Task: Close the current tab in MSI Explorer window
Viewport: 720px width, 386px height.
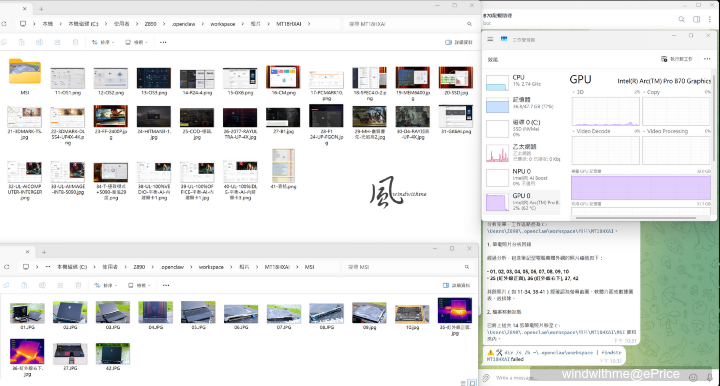Action: (x=28, y=252)
